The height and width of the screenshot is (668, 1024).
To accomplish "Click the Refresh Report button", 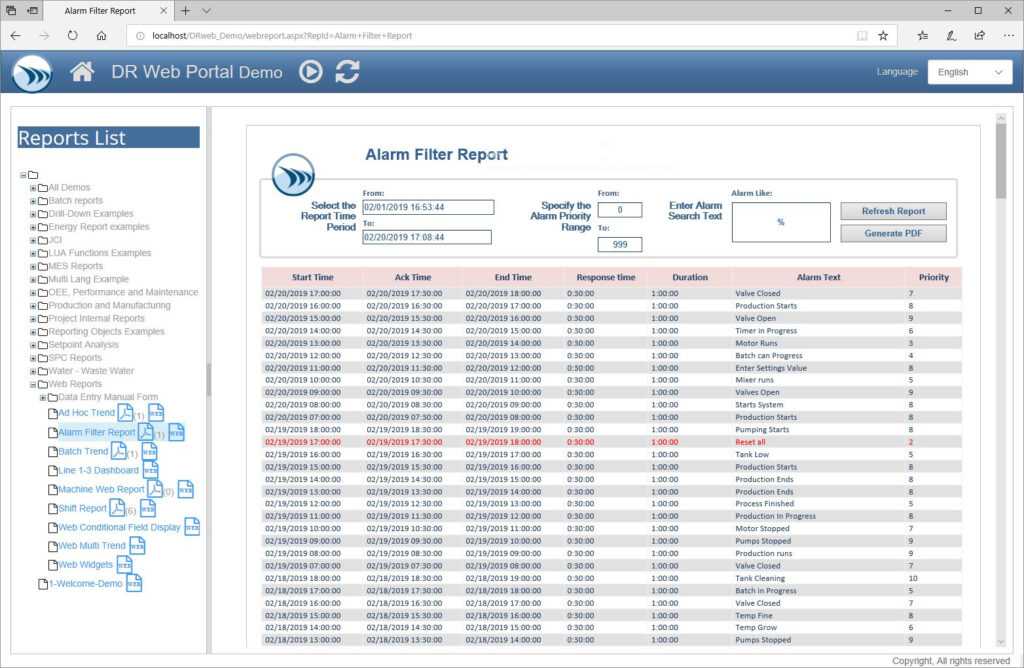I will tap(893, 211).
